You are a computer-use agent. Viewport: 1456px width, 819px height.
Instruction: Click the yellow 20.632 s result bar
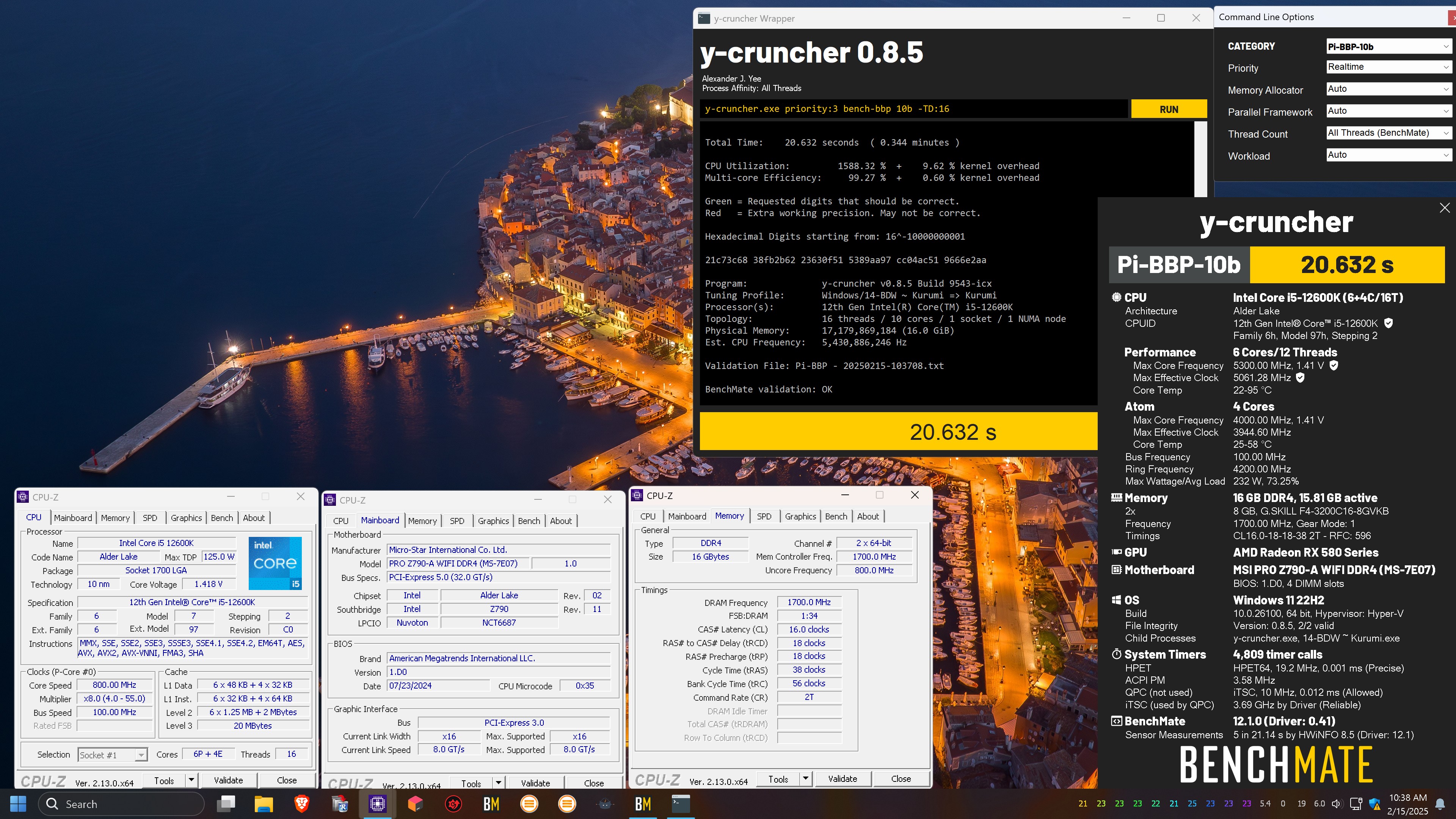[898, 432]
